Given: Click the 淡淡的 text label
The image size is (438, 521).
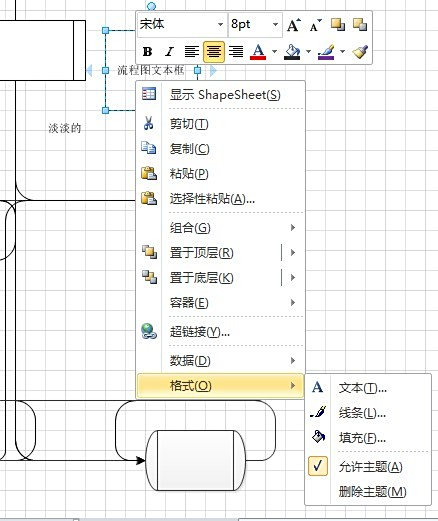Looking at the screenshot, I should (65, 128).
